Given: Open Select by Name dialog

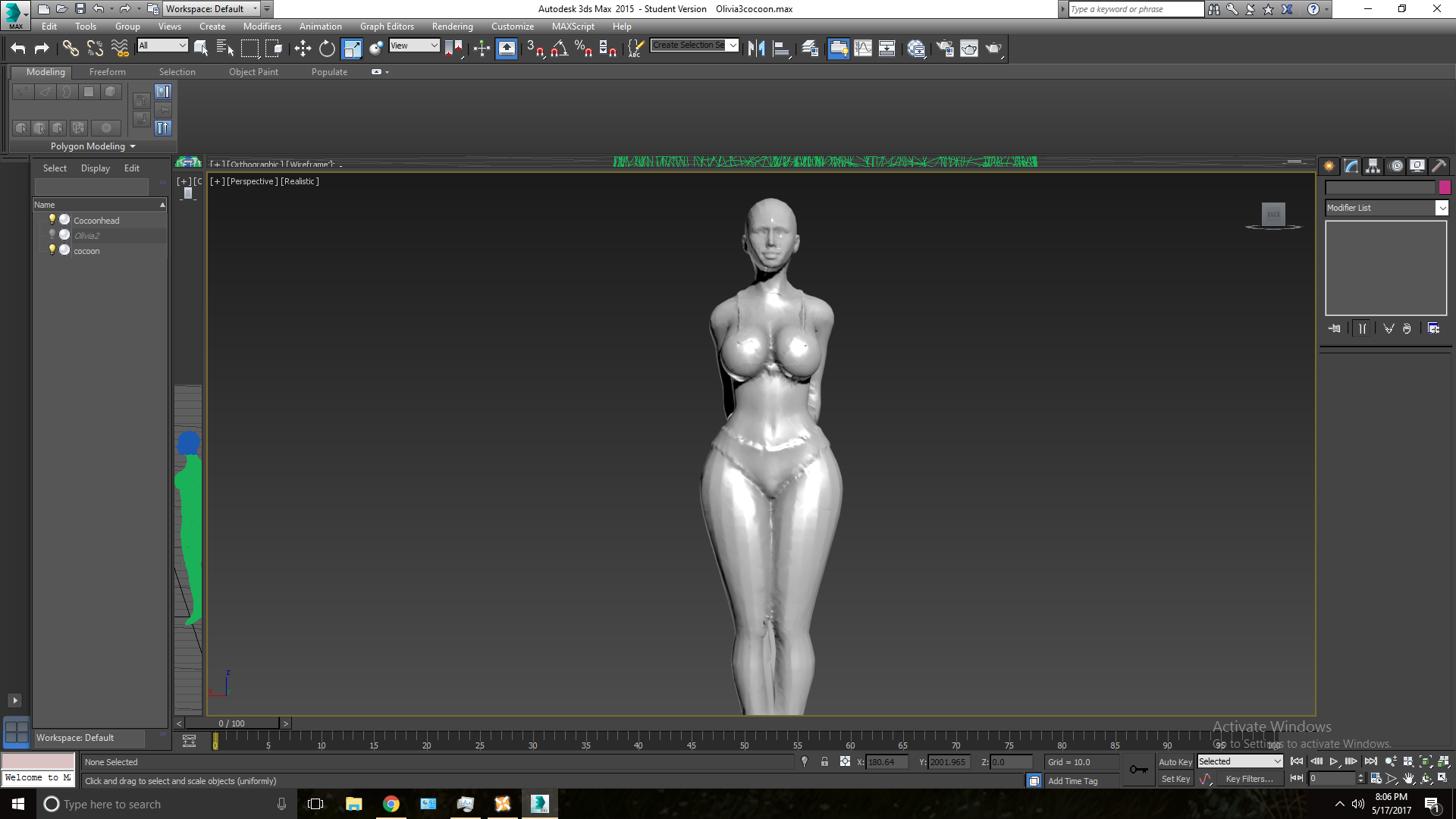Looking at the screenshot, I should coord(225,49).
